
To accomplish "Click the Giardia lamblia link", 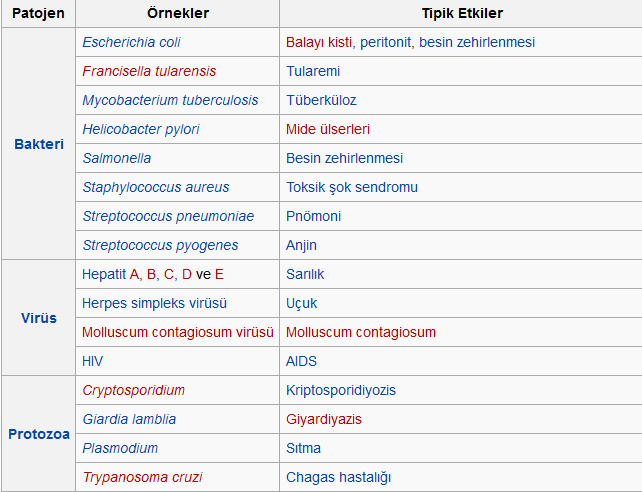I will [129, 419].
